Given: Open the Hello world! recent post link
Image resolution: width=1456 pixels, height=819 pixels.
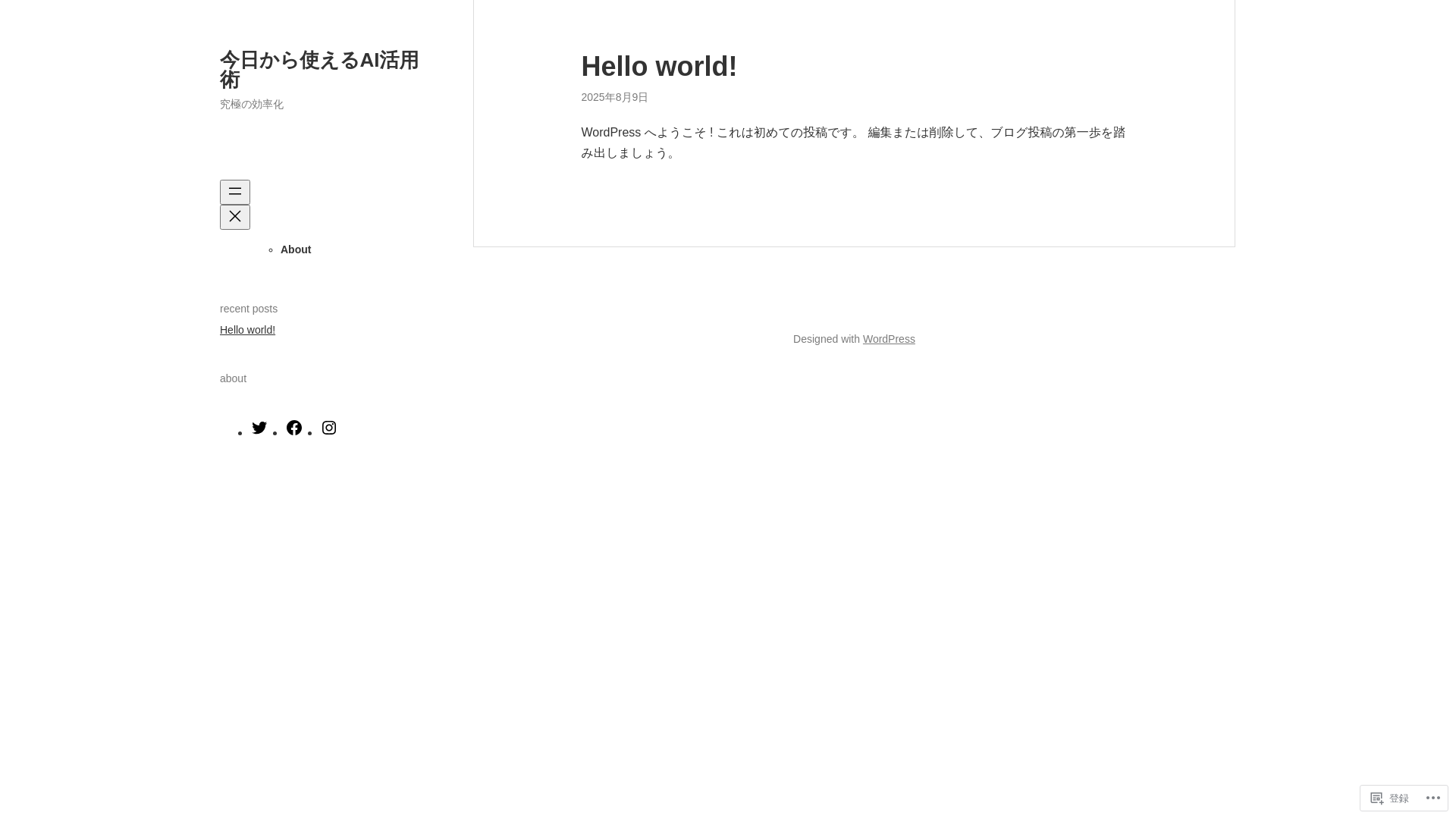Looking at the screenshot, I should [247, 330].
